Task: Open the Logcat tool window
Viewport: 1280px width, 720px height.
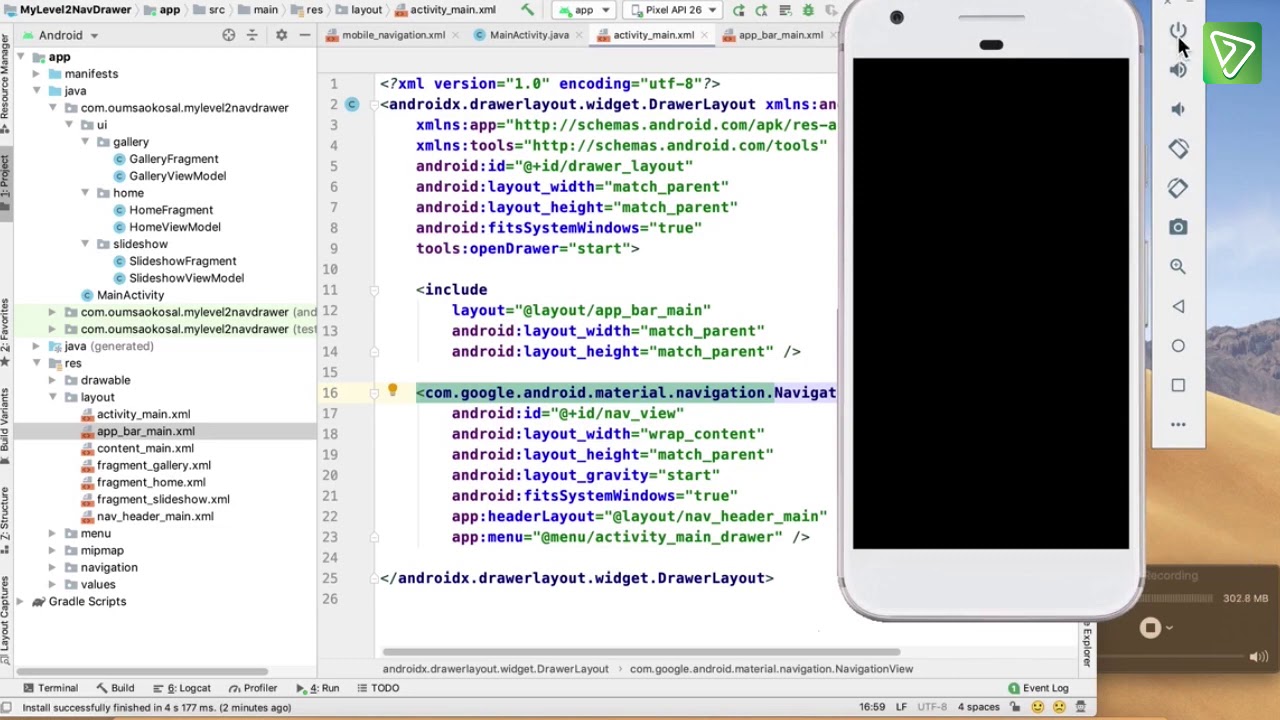Action: click(181, 688)
